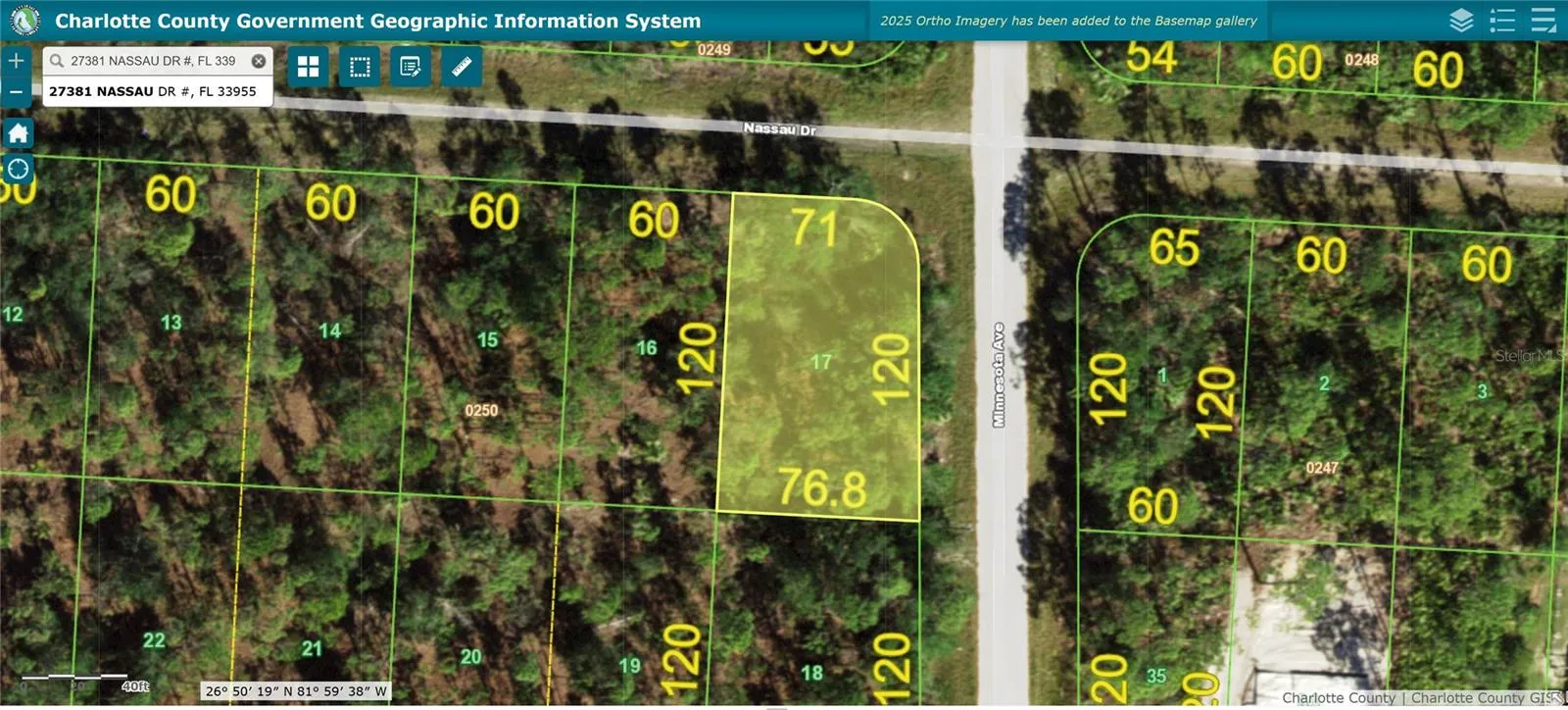Viewport: 1568px width, 710px height.
Task: Clear the address search text
Action: [x=259, y=61]
